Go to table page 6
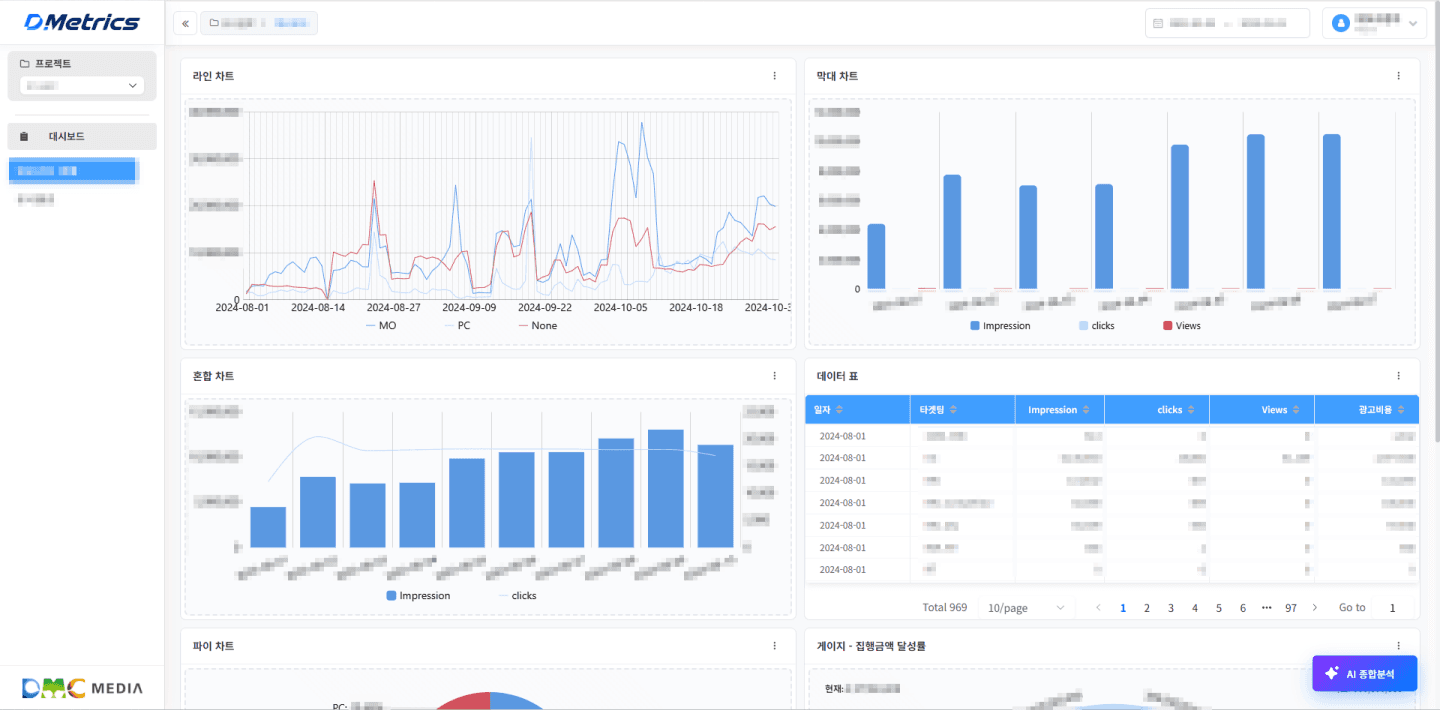Image resolution: width=1440 pixels, height=710 pixels. [1243, 608]
